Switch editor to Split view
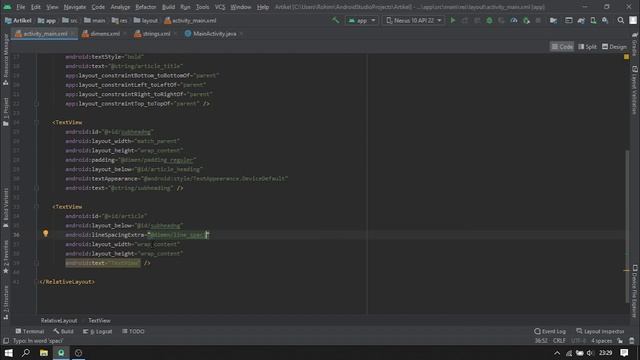The height and width of the screenshot is (360, 640). click(x=587, y=47)
